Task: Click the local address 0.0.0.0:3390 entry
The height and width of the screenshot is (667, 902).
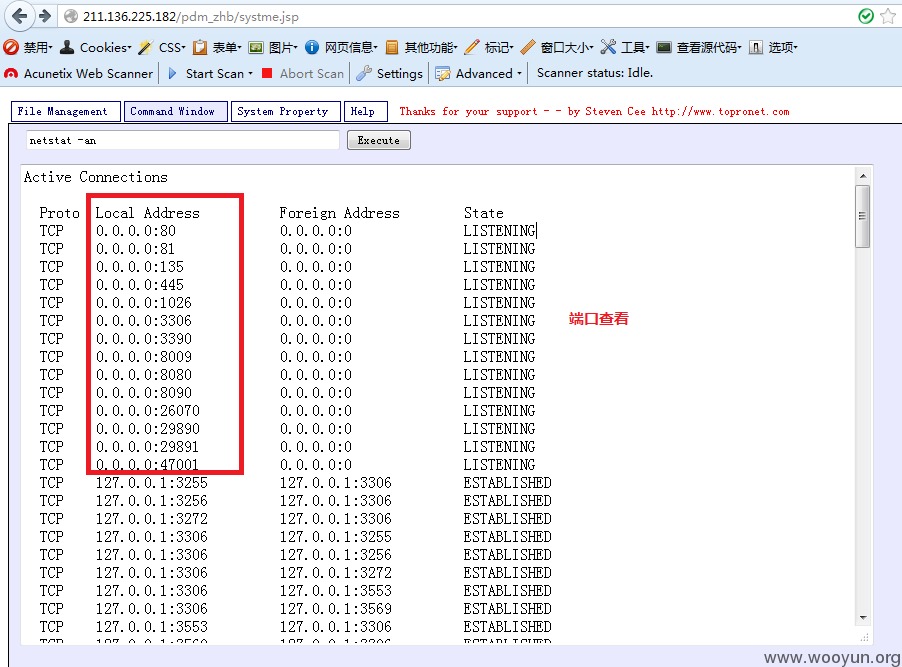Action: (144, 338)
